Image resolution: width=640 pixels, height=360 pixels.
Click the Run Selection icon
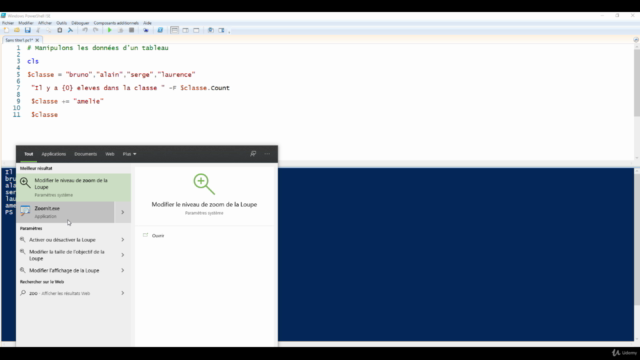tap(120, 30)
